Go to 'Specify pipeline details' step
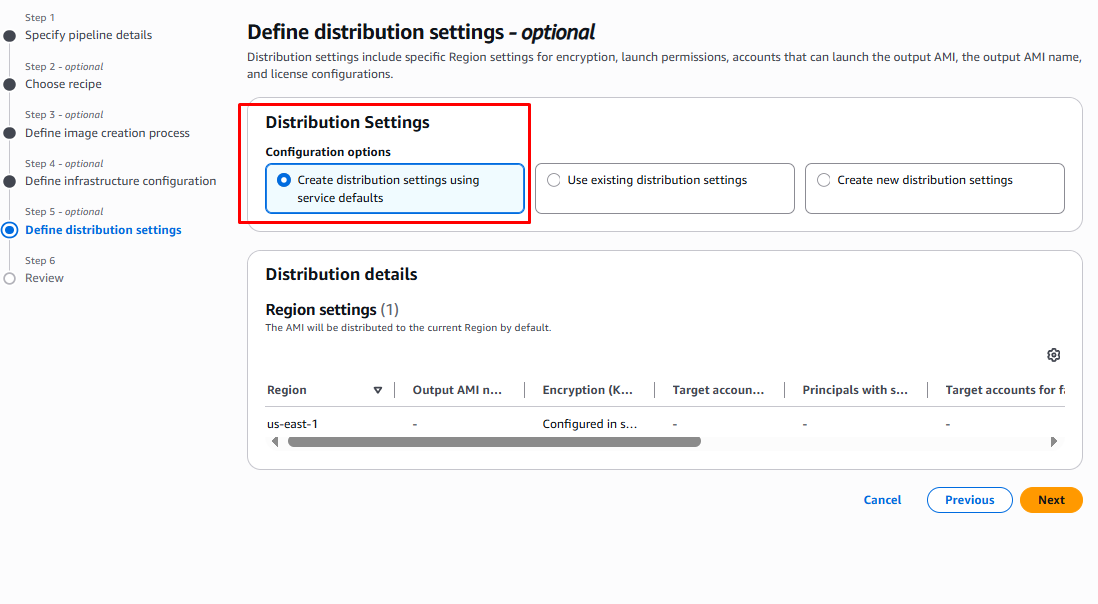This screenshot has width=1098, height=604. (88, 35)
